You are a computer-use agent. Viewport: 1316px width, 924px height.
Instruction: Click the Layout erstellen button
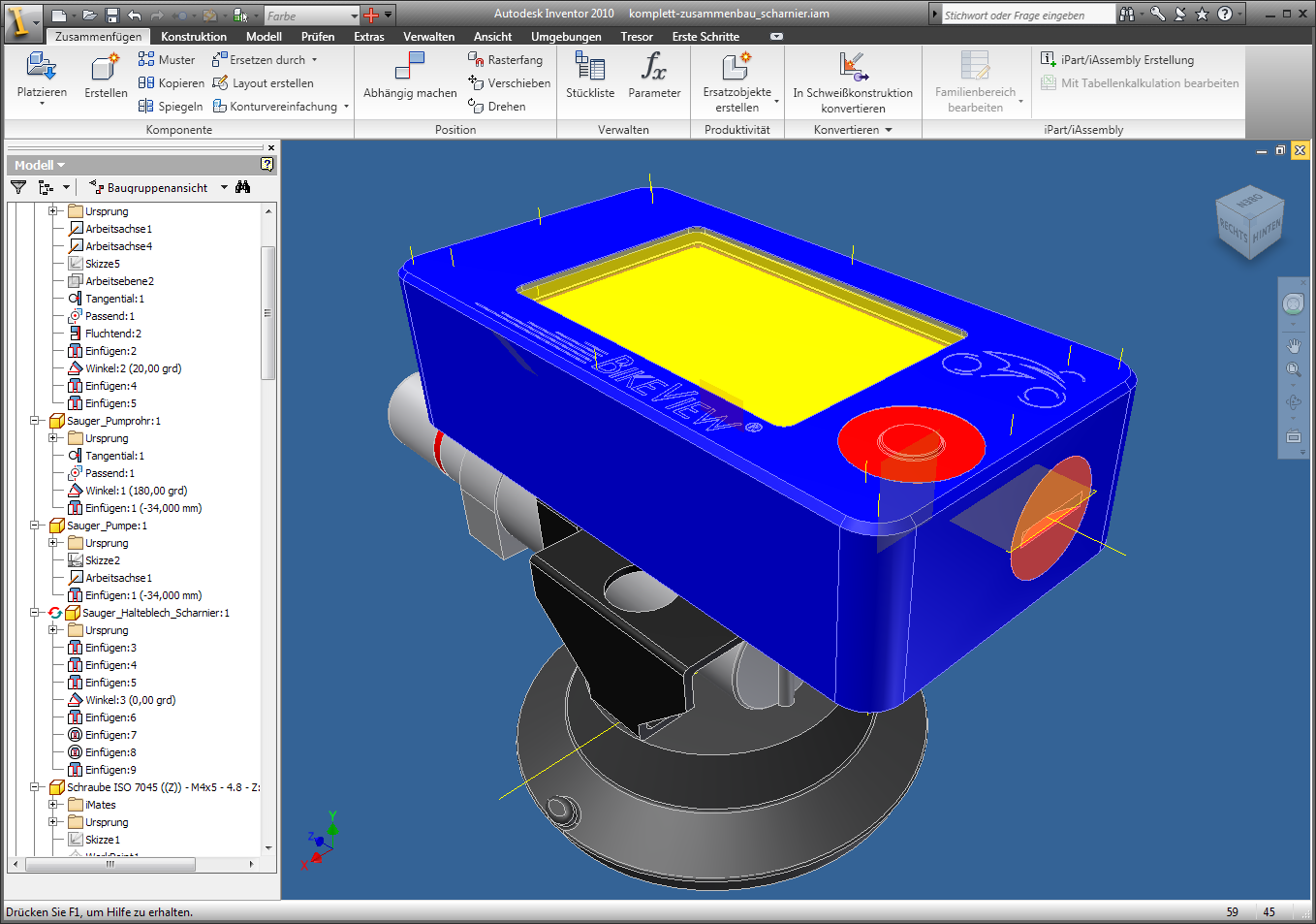pos(264,83)
